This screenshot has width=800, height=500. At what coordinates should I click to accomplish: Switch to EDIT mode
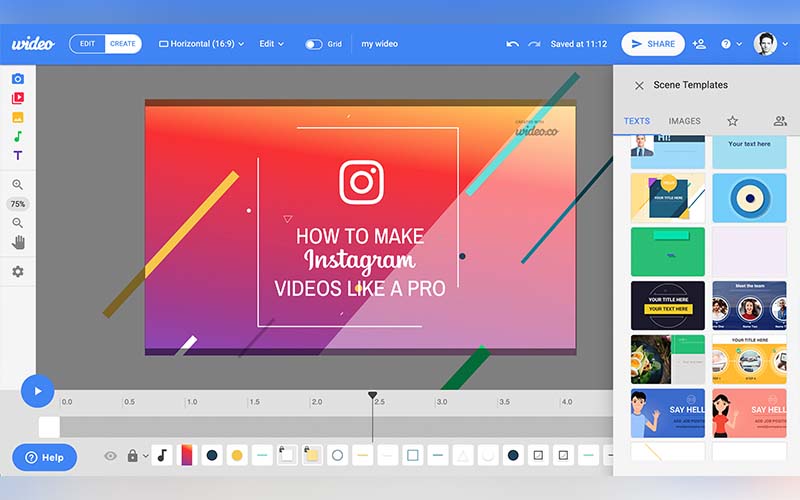coord(87,44)
